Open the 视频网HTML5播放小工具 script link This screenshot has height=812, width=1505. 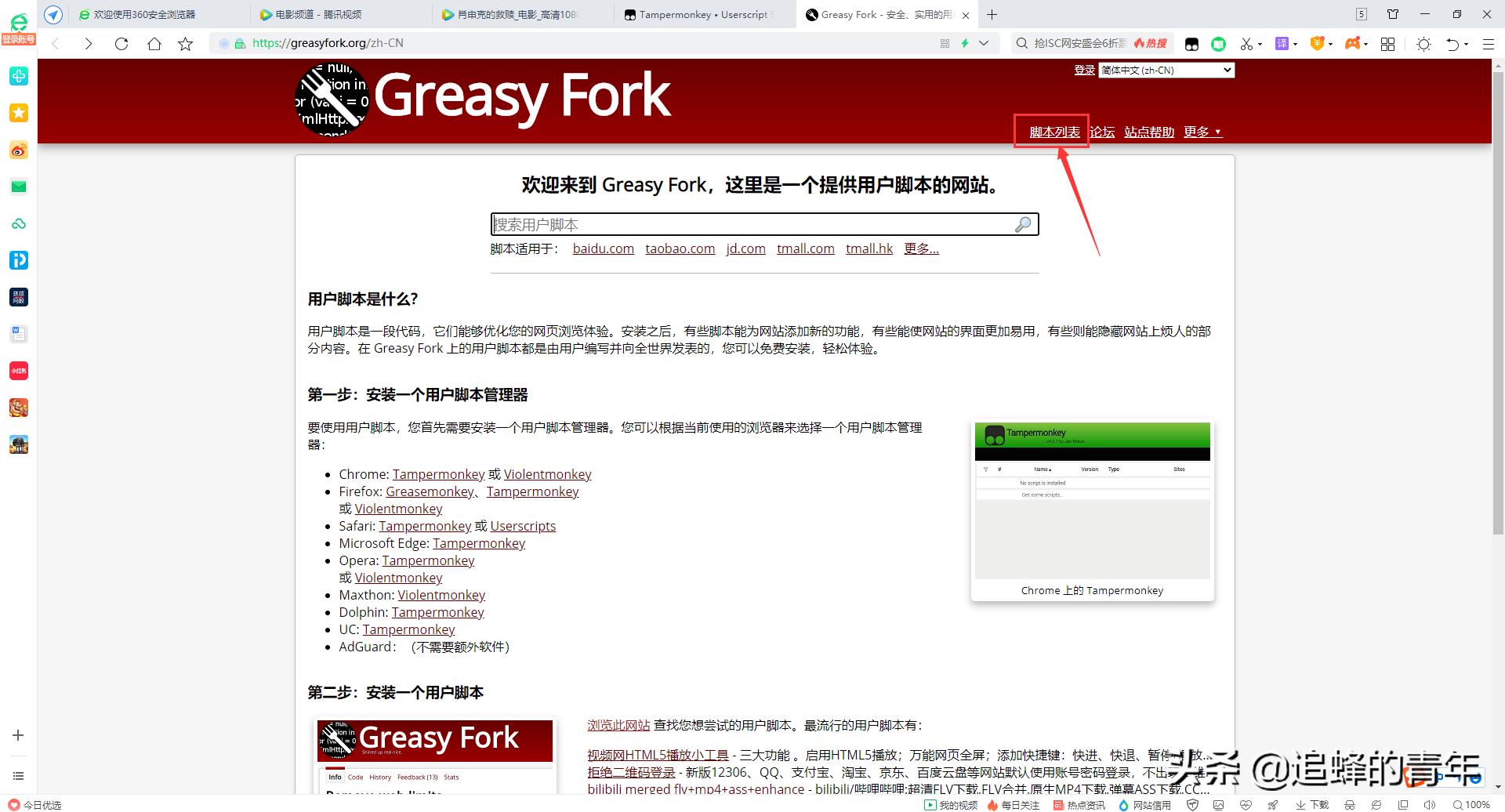coord(658,755)
